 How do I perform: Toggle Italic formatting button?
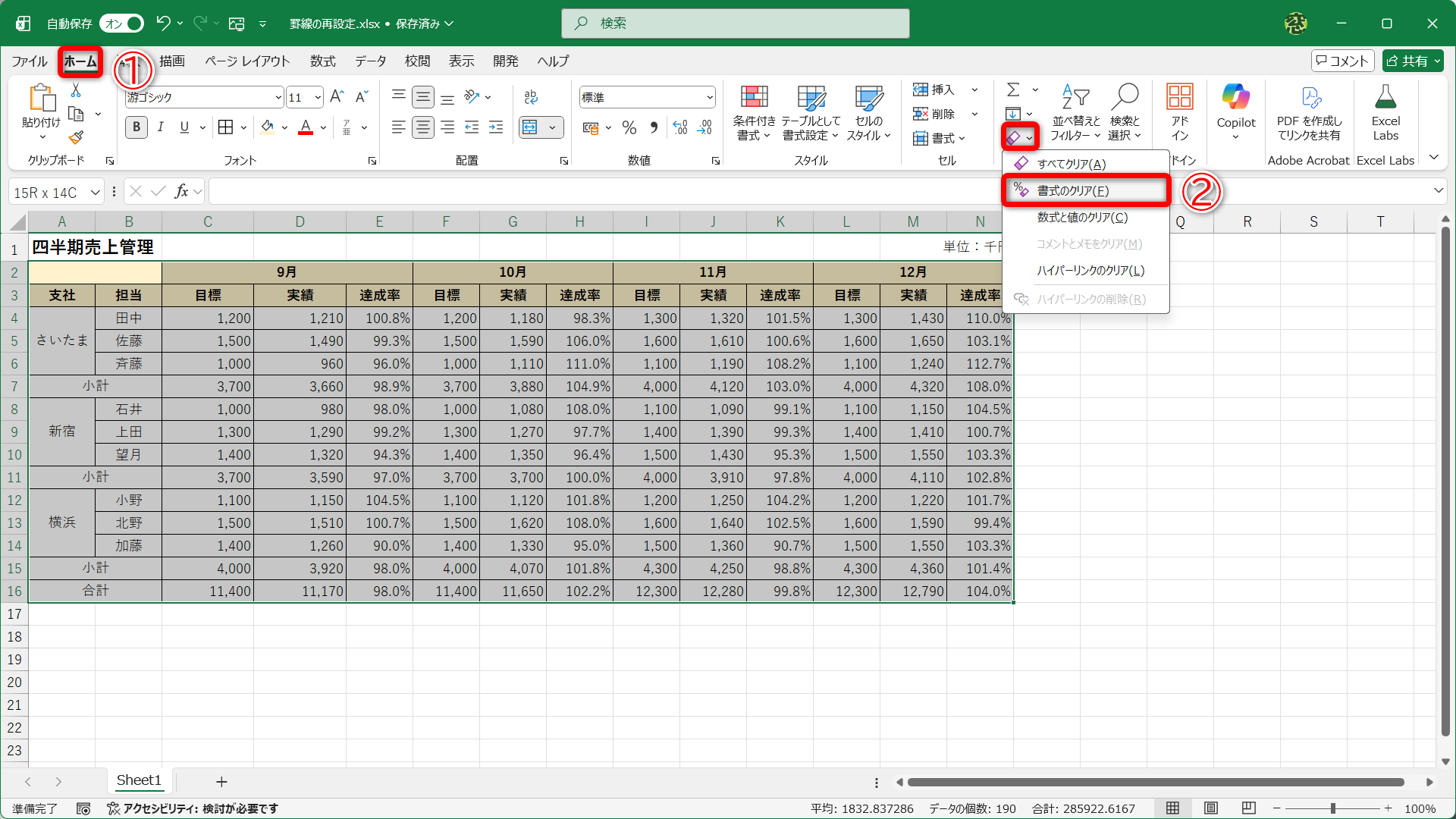(x=161, y=127)
